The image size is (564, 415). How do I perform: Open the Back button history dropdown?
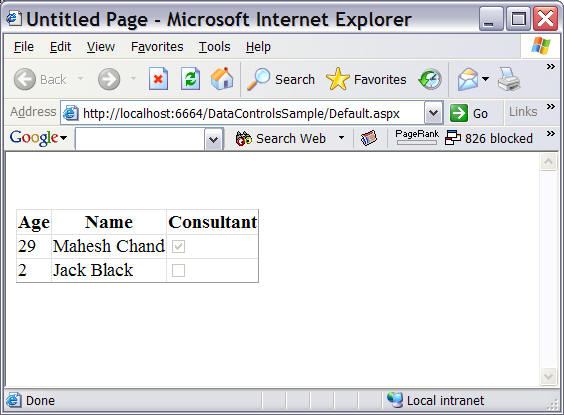pos(81,78)
